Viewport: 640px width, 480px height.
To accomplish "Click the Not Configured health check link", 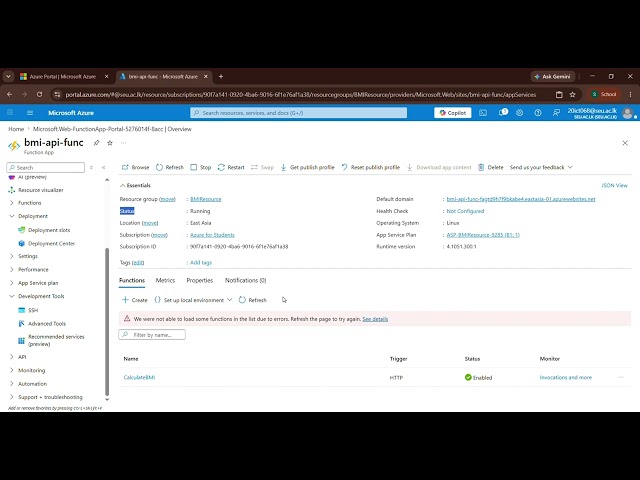I will [465, 211].
